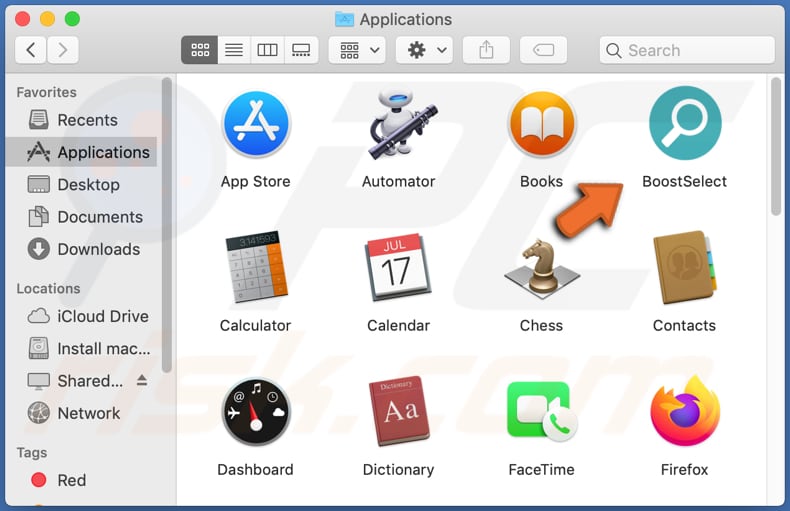The width and height of the screenshot is (790, 511).
Task: Open Recents in the sidebar
Action: click(x=81, y=120)
